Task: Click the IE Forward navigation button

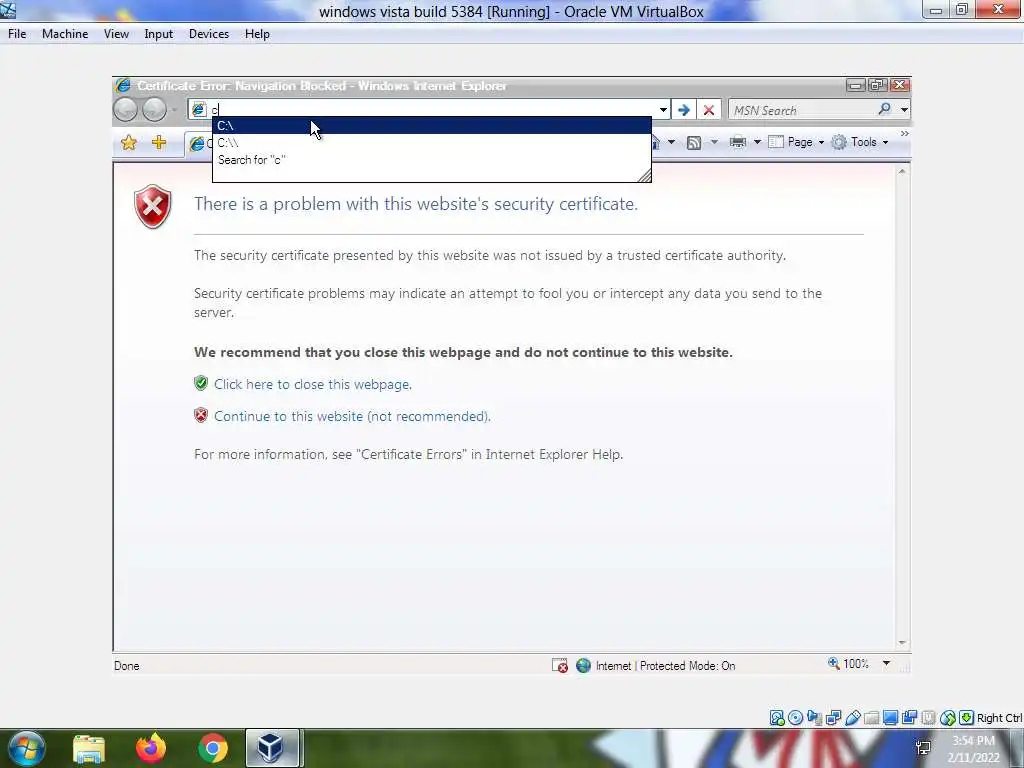Action: (x=154, y=110)
